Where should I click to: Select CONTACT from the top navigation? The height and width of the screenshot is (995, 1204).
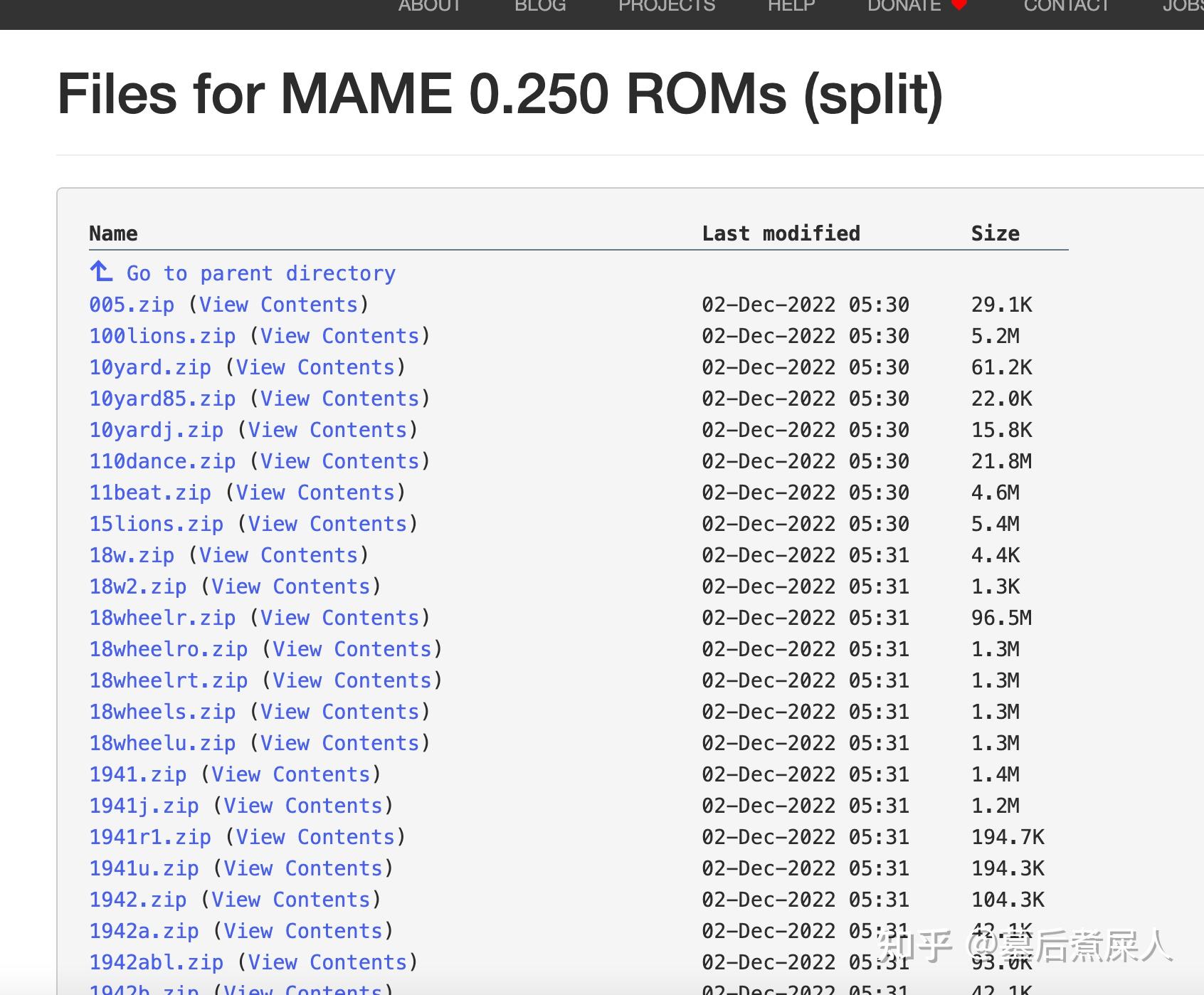1067,6
